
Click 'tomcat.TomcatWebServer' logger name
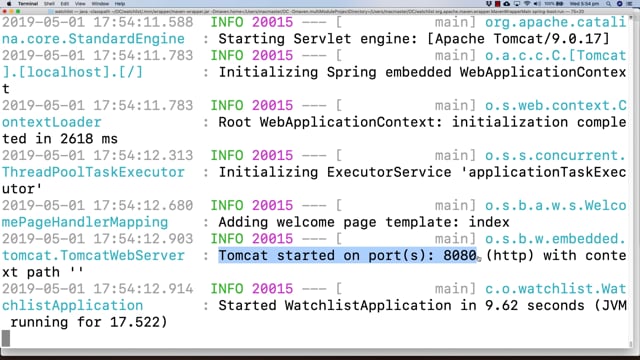point(93,256)
